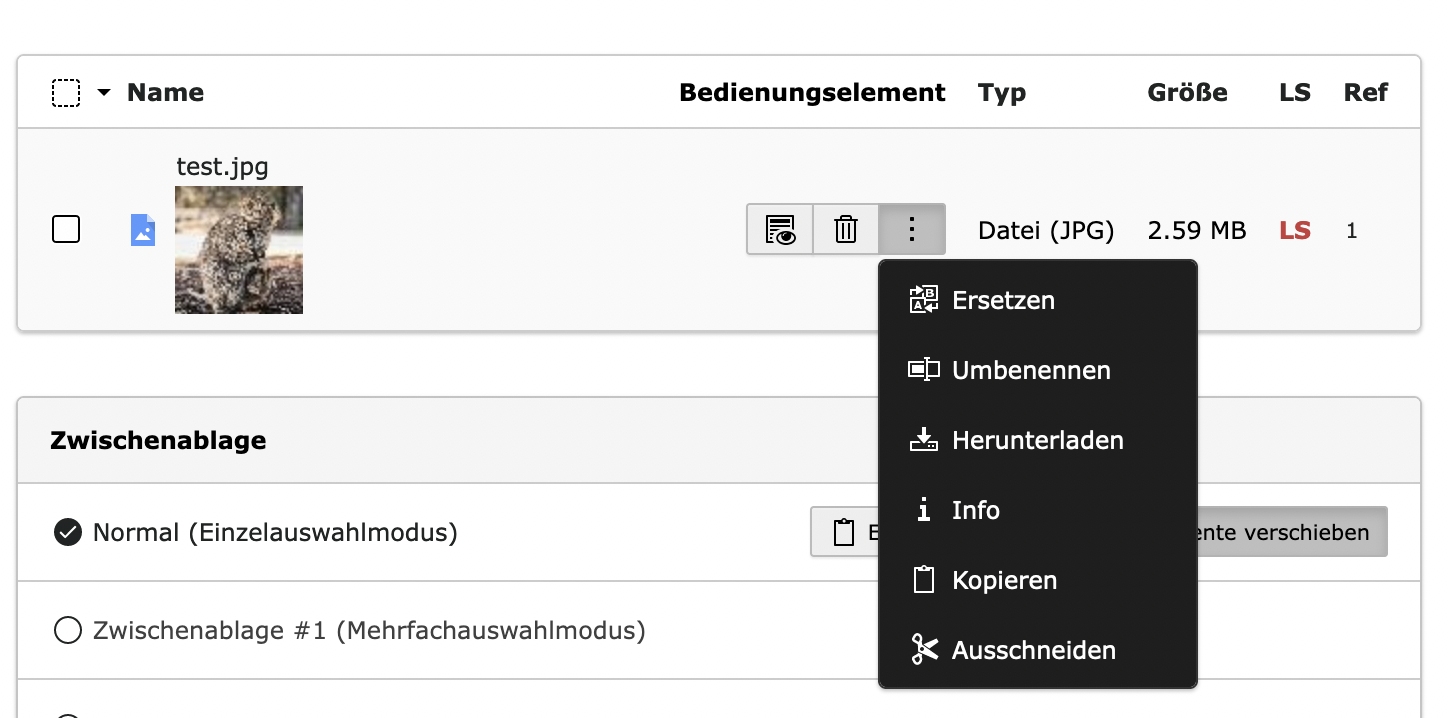Screen dimensions: 1448x718
Task: Tick the checkbox for test.jpg row
Action: [x=66, y=230]
